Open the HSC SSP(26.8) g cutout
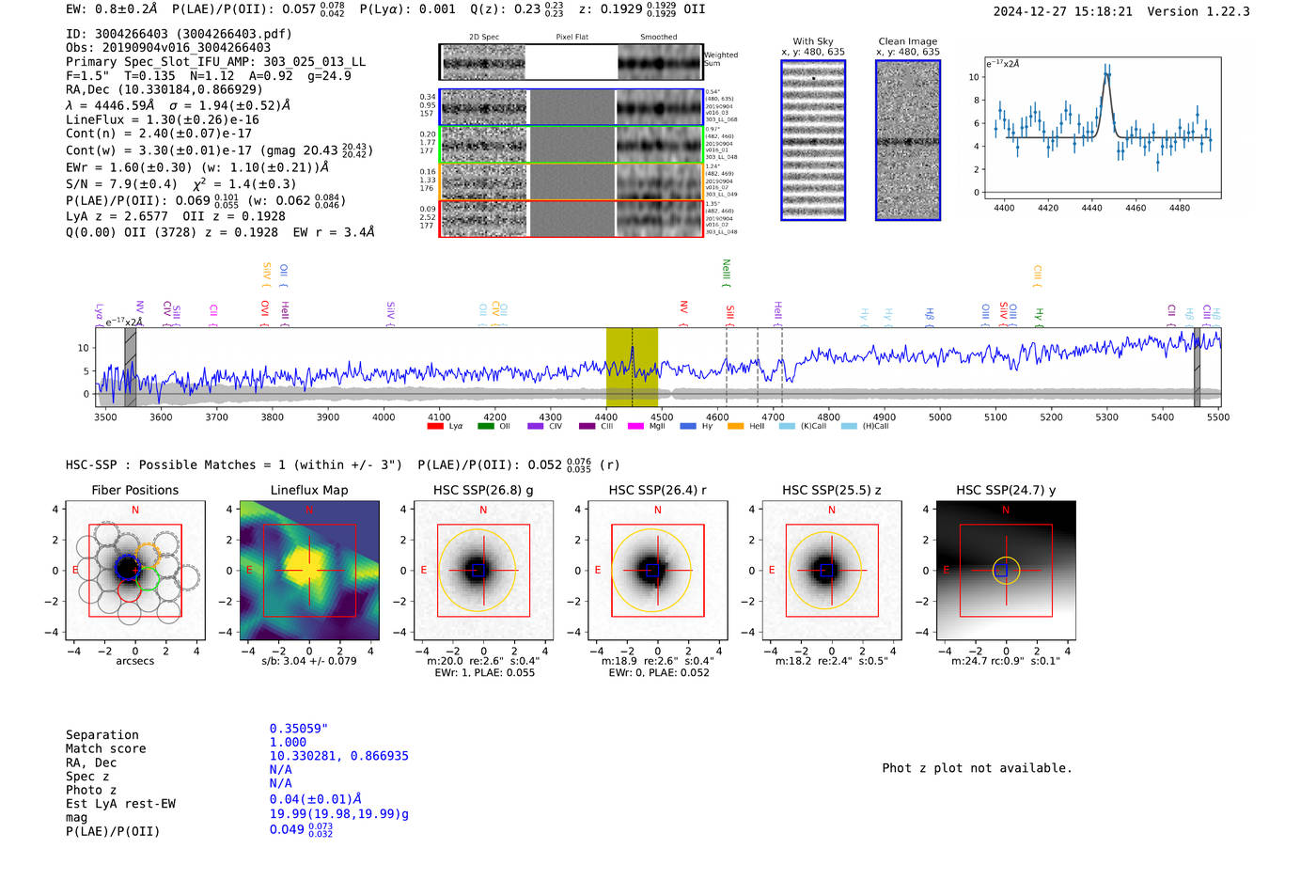1316x896 pixels. pos(483,571)
